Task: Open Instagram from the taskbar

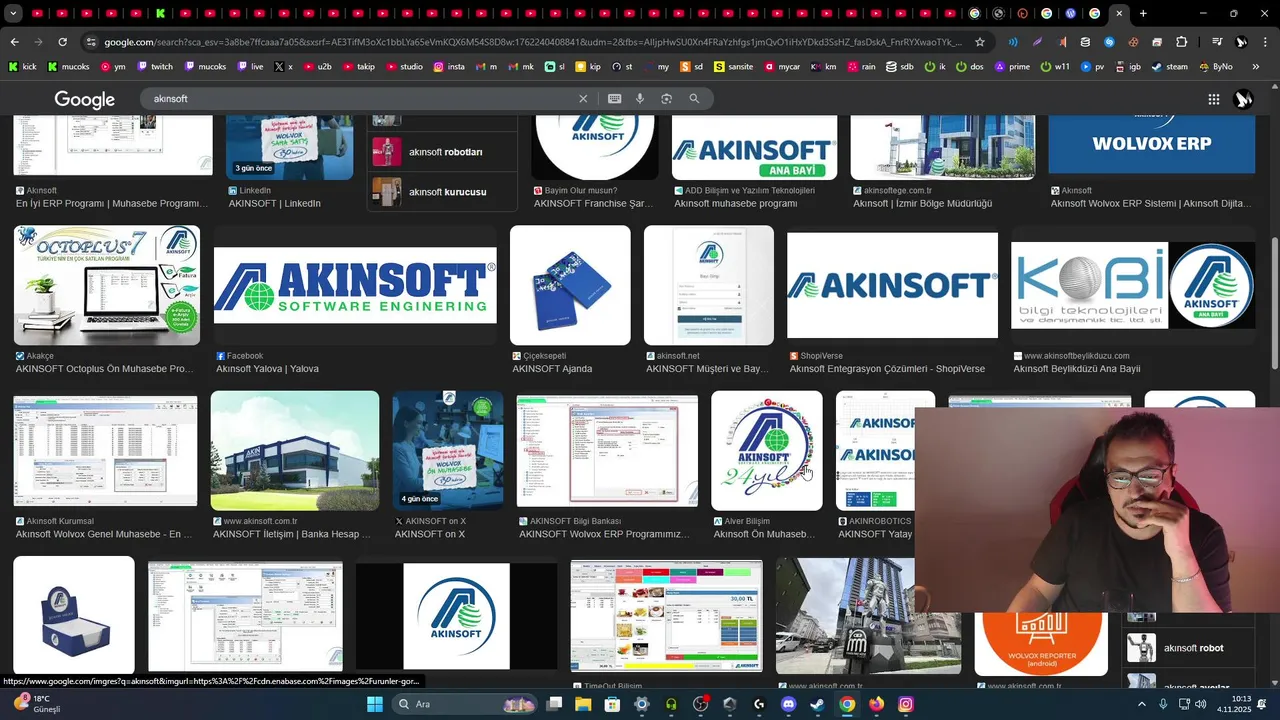Action: click(906, 704)
